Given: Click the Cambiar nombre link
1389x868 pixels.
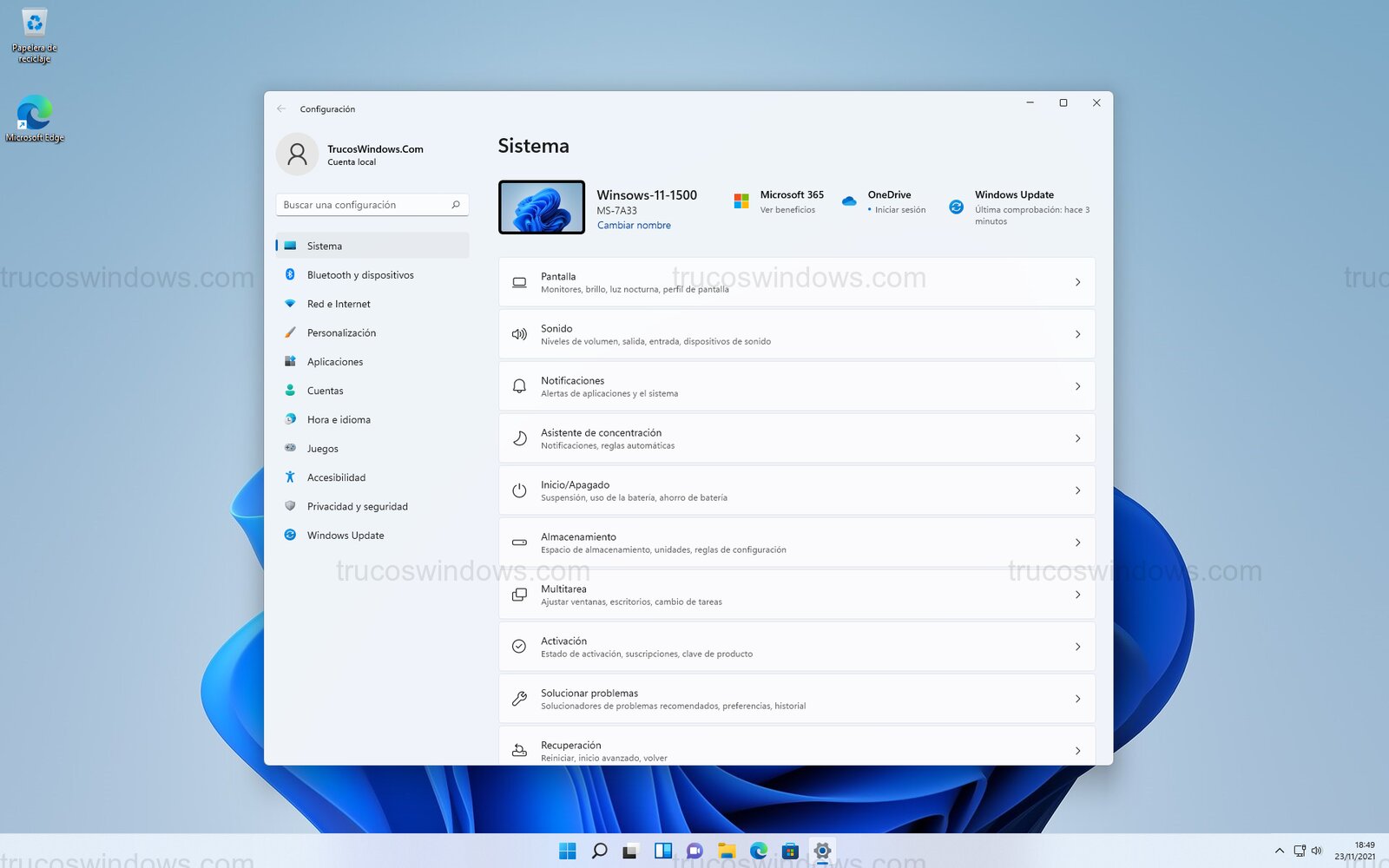Looking at the screenshot, I should (x=634, y=225).
